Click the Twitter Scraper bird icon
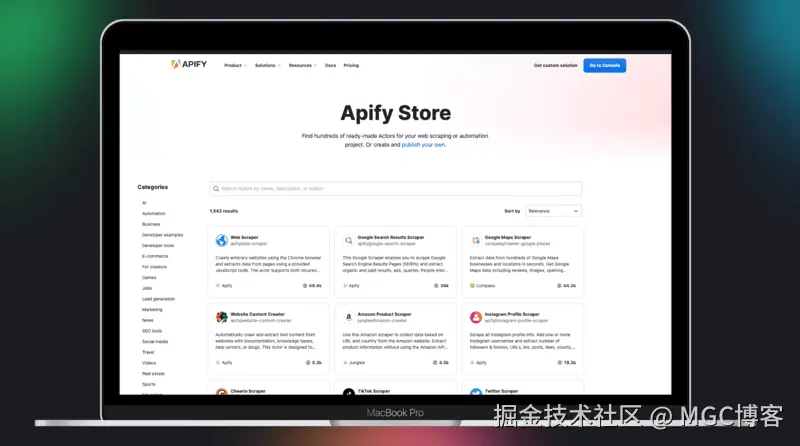 (x=476, y=392)
